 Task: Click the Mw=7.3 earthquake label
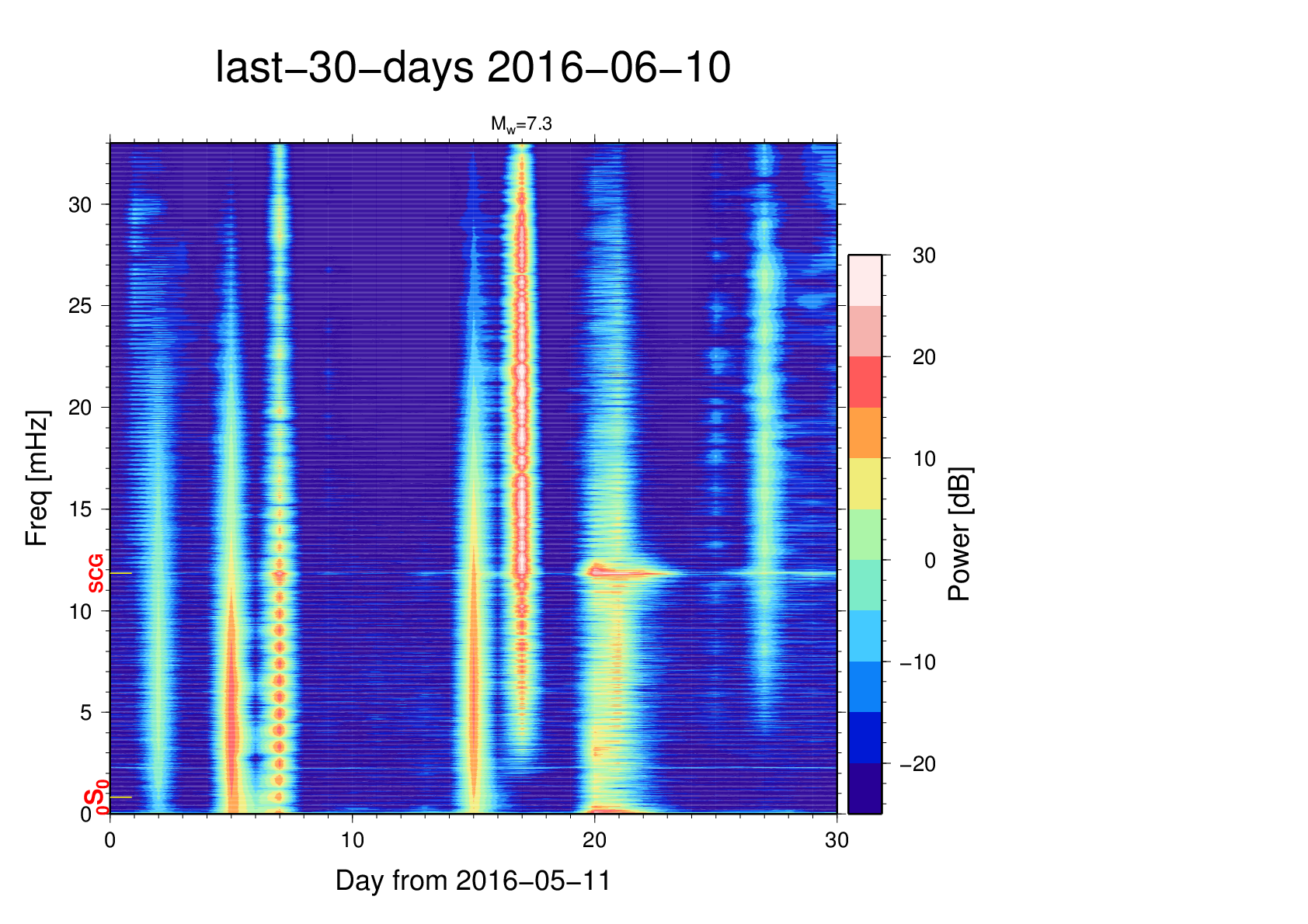pos(520,123)
